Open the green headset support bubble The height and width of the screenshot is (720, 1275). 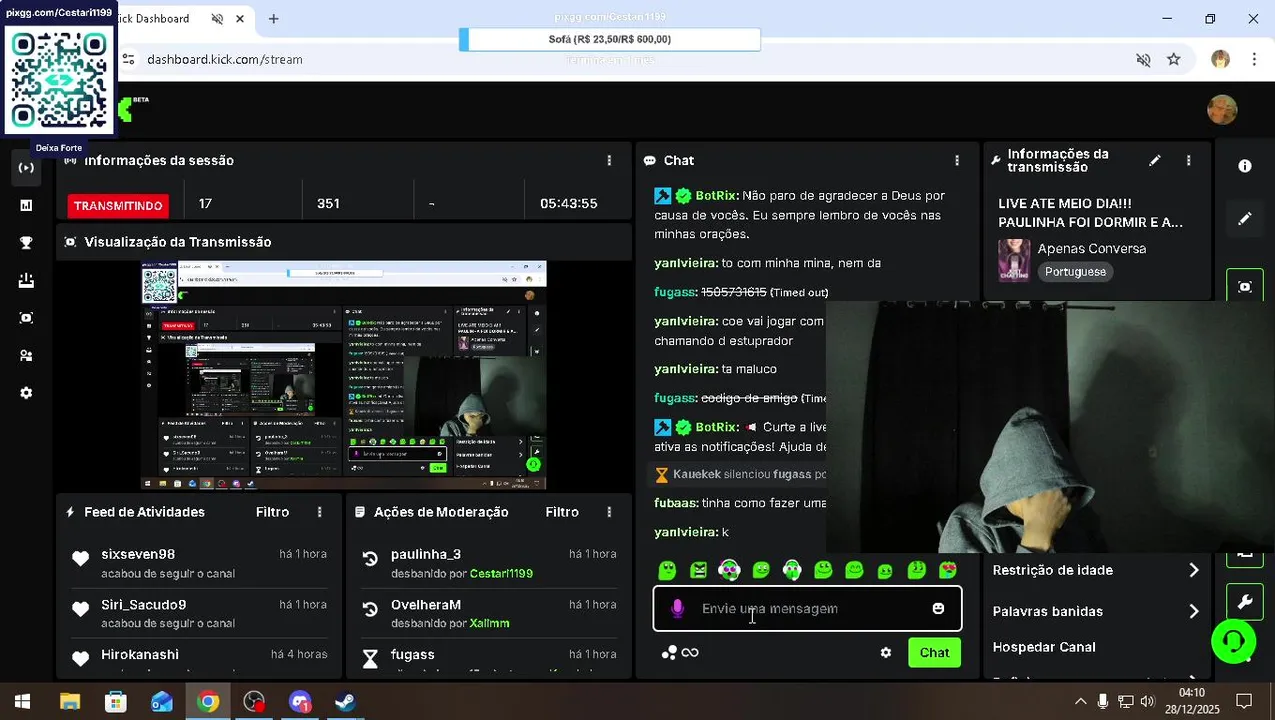[x=1234, y=641]
